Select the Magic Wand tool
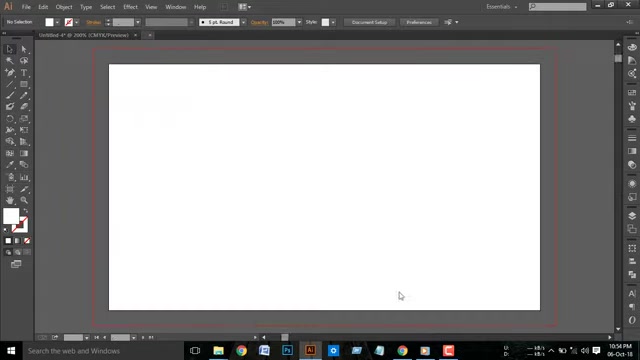This screenshot has width=640, height=360. tap(10, 61)
